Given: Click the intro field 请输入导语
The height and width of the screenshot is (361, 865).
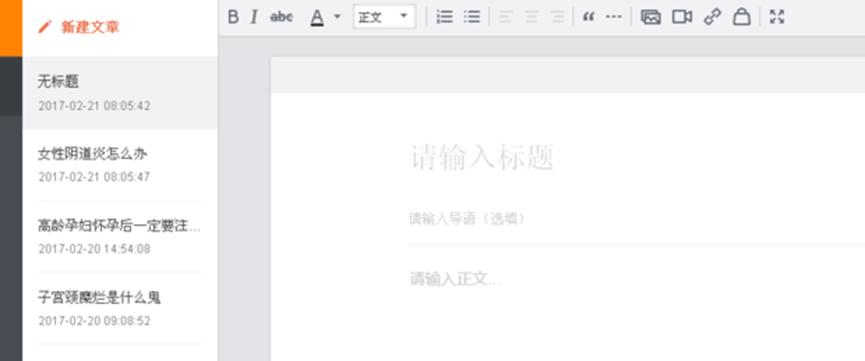Looking at the screenshot, I should [x=467, y=219].
